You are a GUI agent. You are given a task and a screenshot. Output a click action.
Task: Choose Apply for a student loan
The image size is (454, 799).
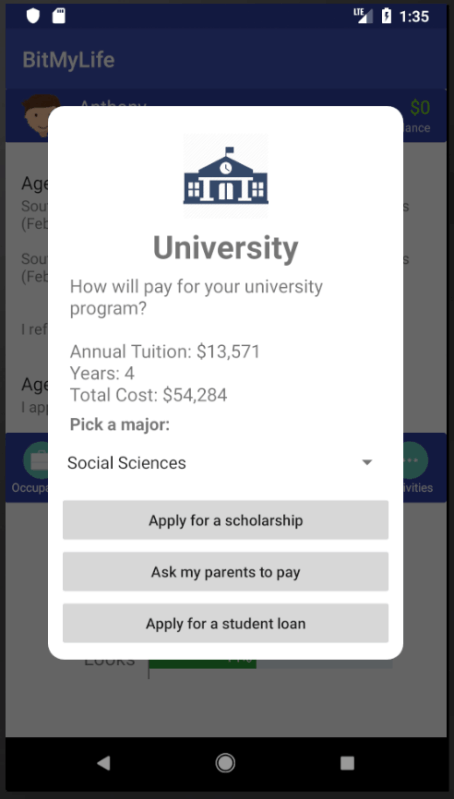[226, 623]
